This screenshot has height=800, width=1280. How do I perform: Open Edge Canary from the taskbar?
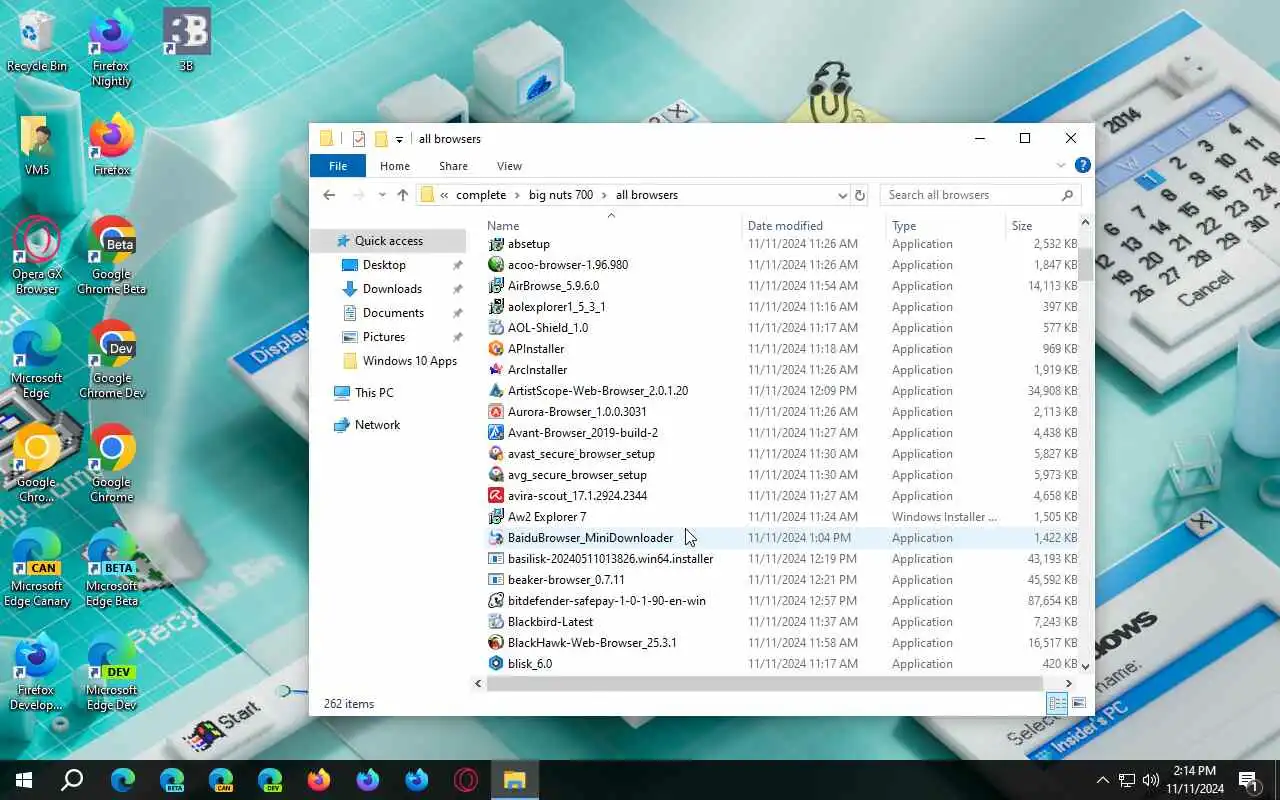pyautogui.click(x=221, y=780)
